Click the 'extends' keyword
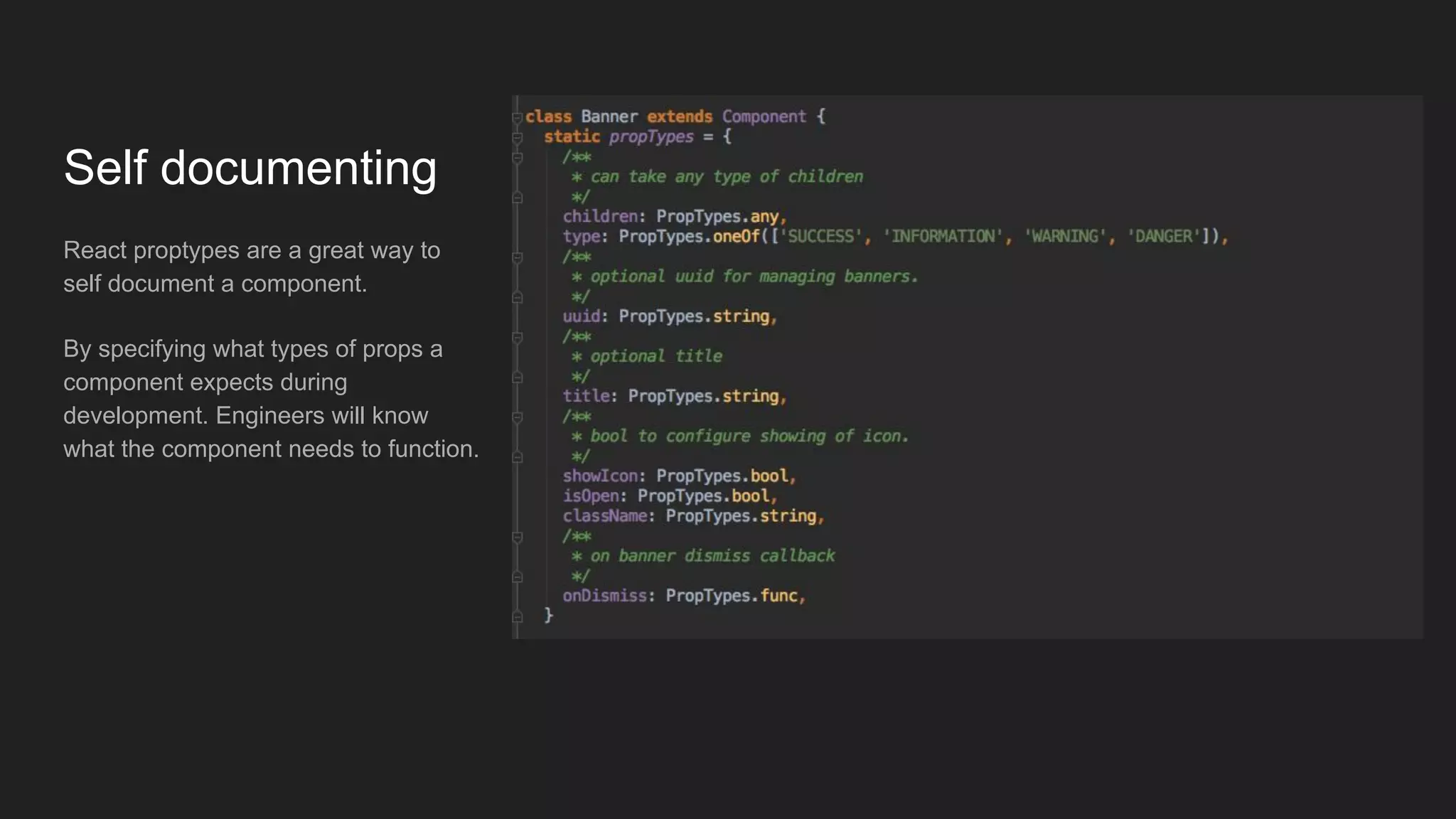The width and height of the screenshot is (1456, 819). point(680,117)
